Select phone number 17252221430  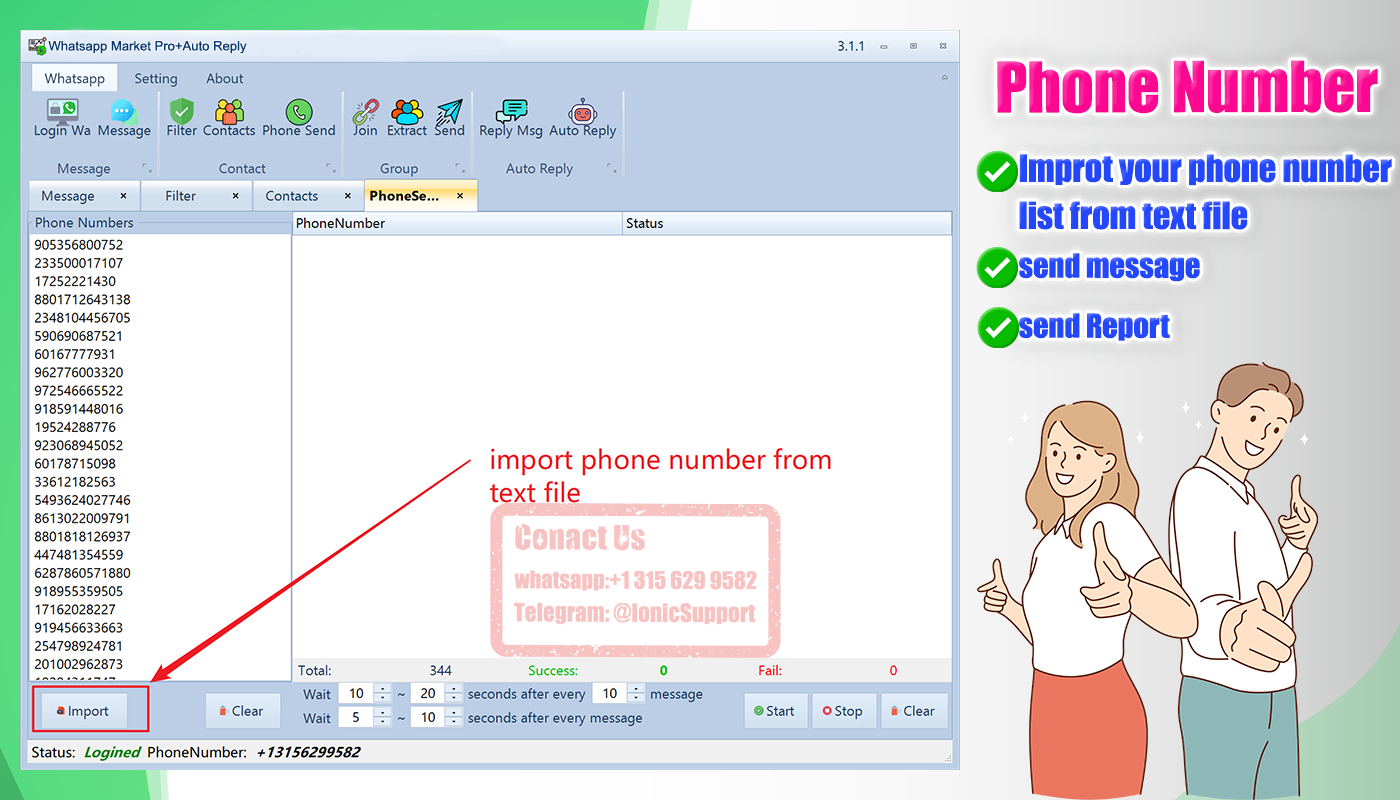pos(75,281)
